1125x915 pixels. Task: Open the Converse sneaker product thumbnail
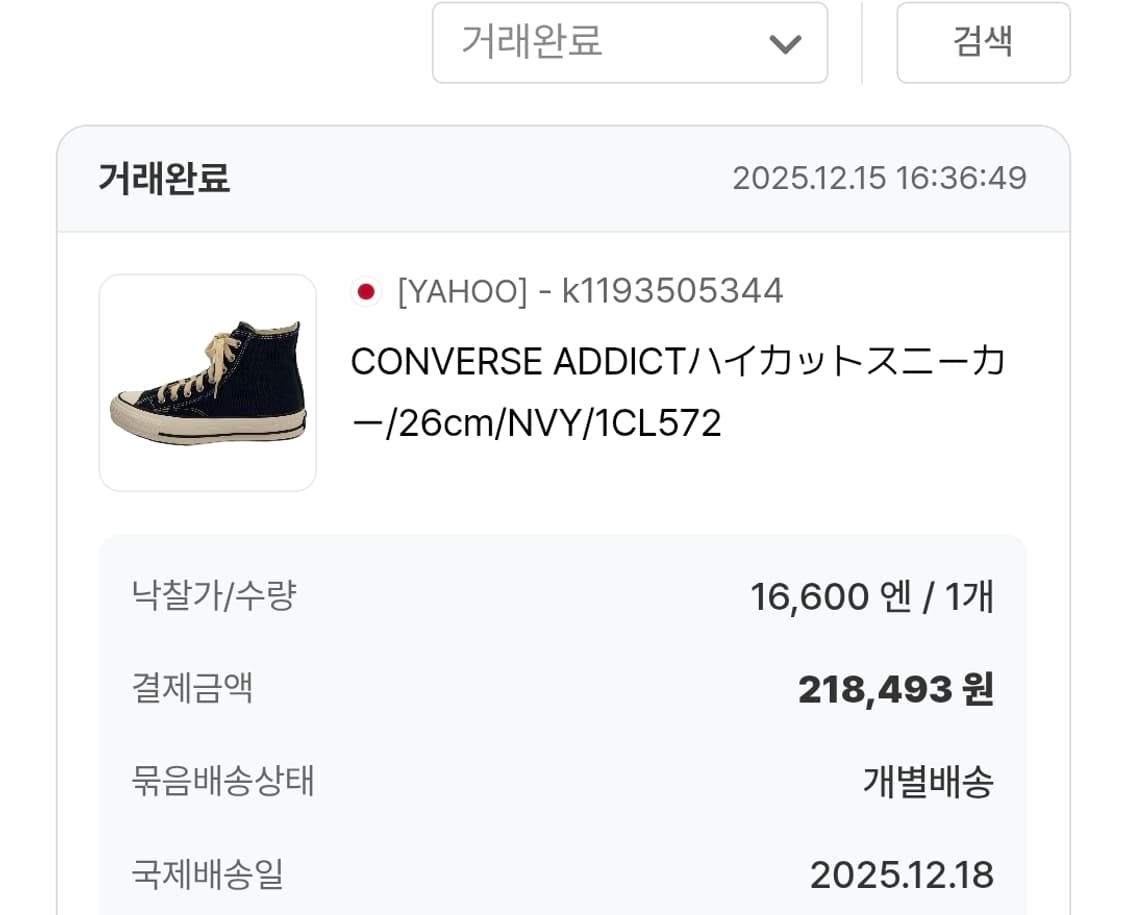pos(208,383)
